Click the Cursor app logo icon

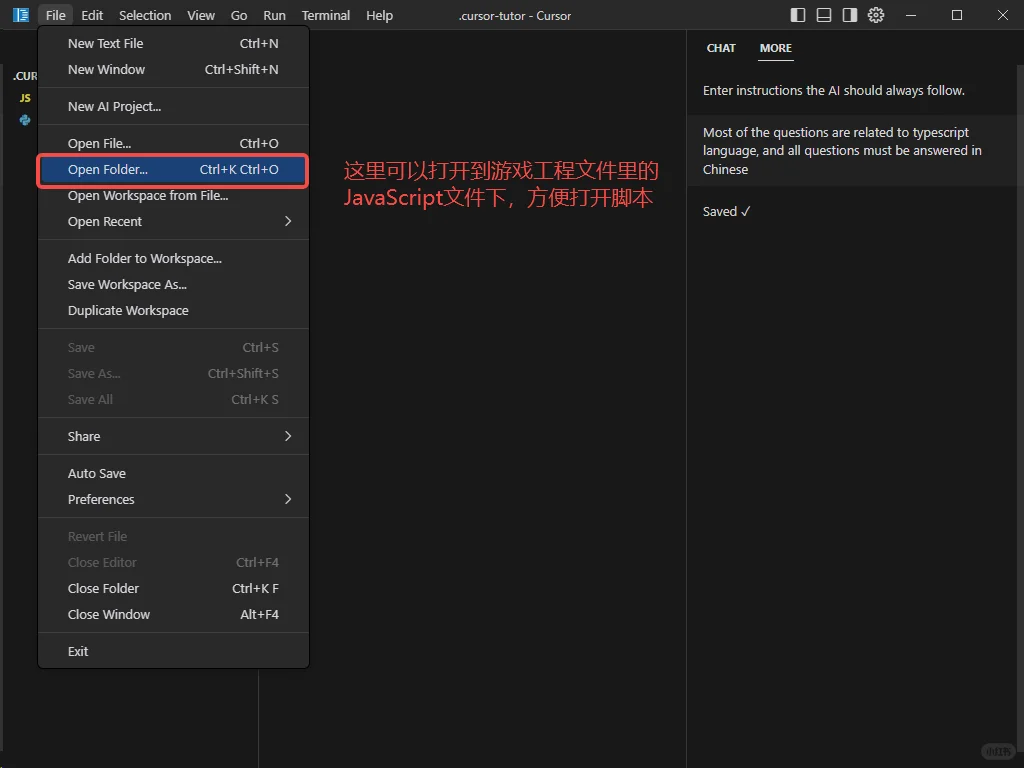(x=21, y=15)
